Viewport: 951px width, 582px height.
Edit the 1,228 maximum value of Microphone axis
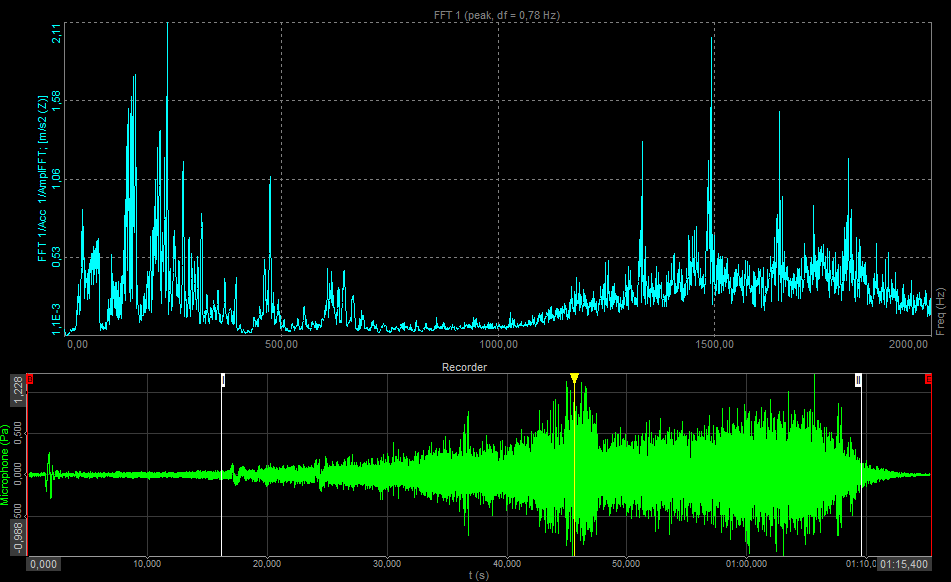coord(18,390)
